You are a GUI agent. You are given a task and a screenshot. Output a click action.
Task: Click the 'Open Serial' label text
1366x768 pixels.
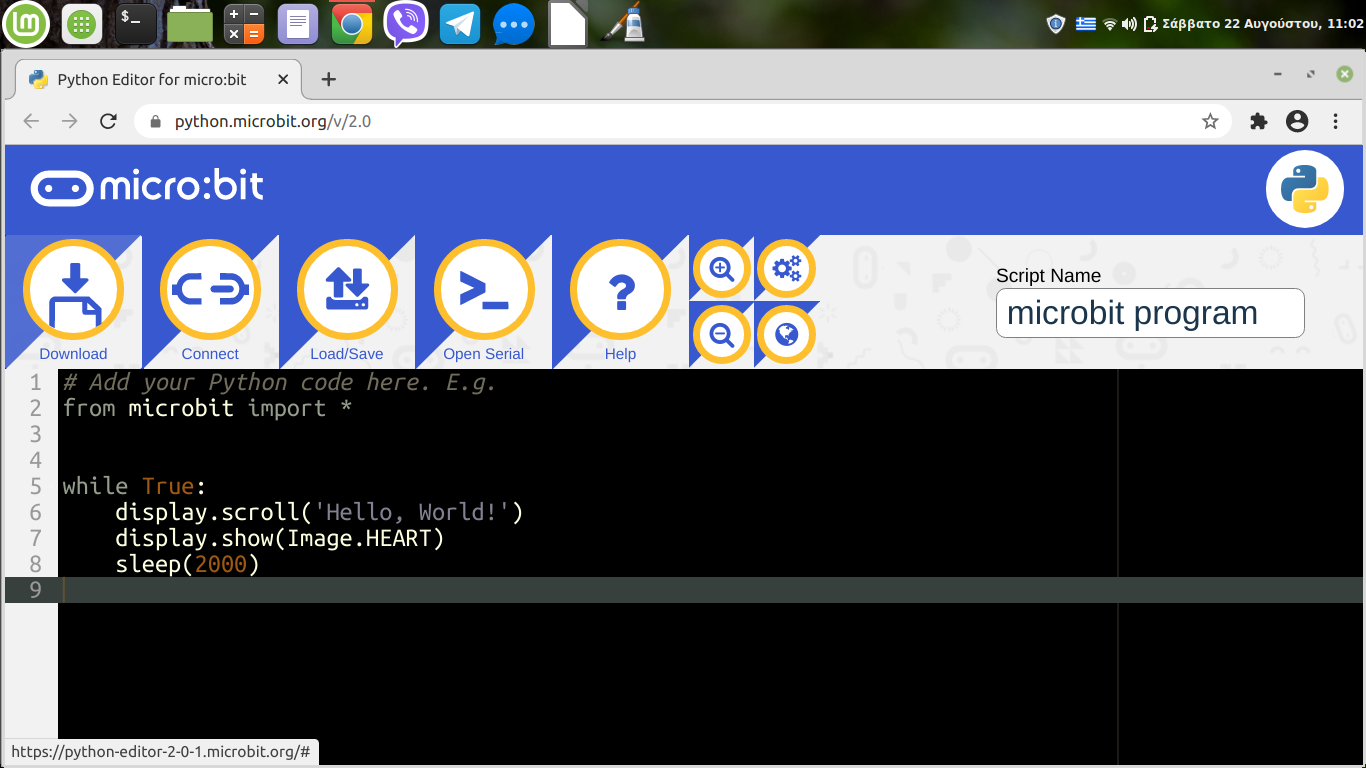click(484, 354)
